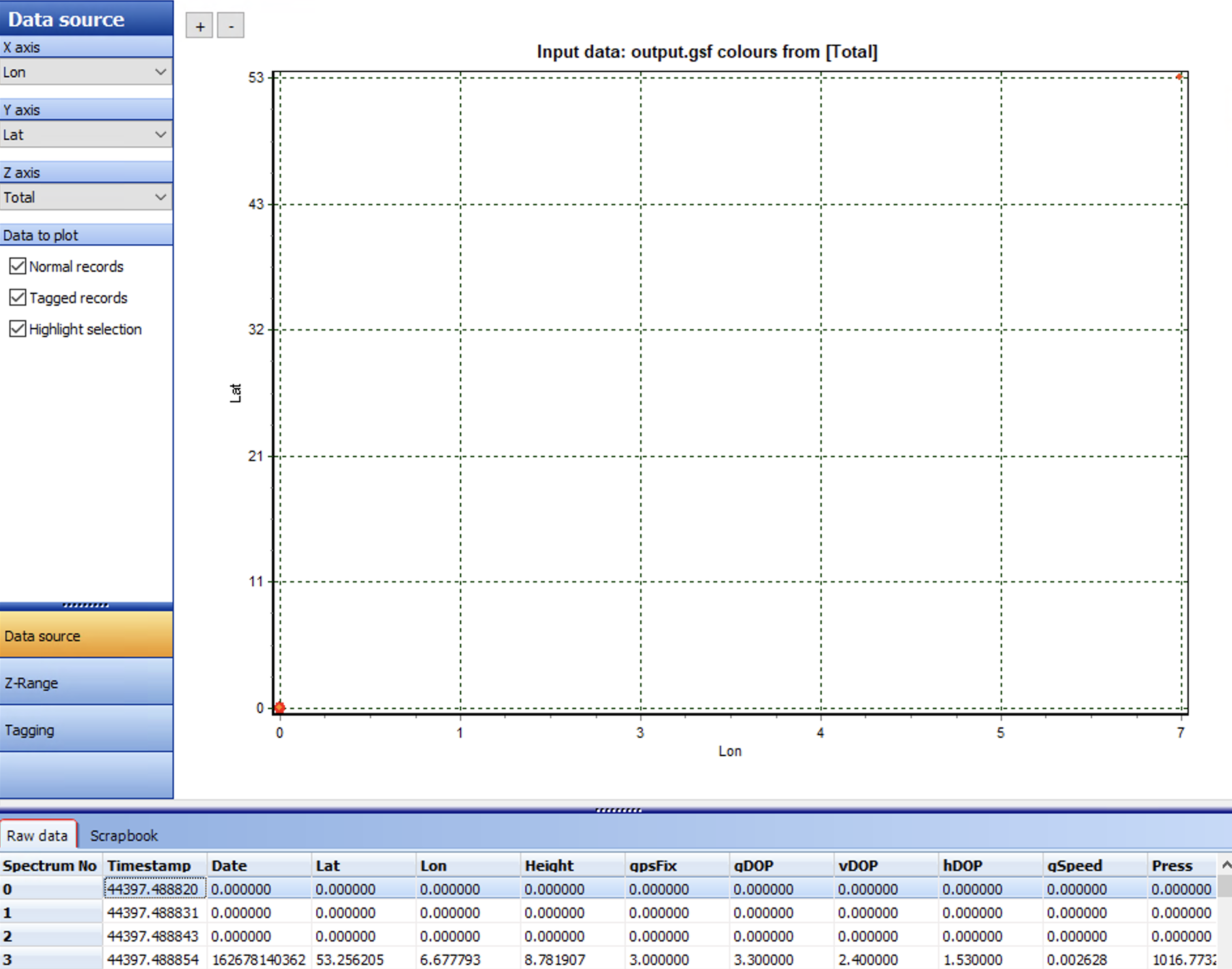Screen dimensions: 1232x969
Task: Select the Data source panel button
Action: tap(86, 636)
